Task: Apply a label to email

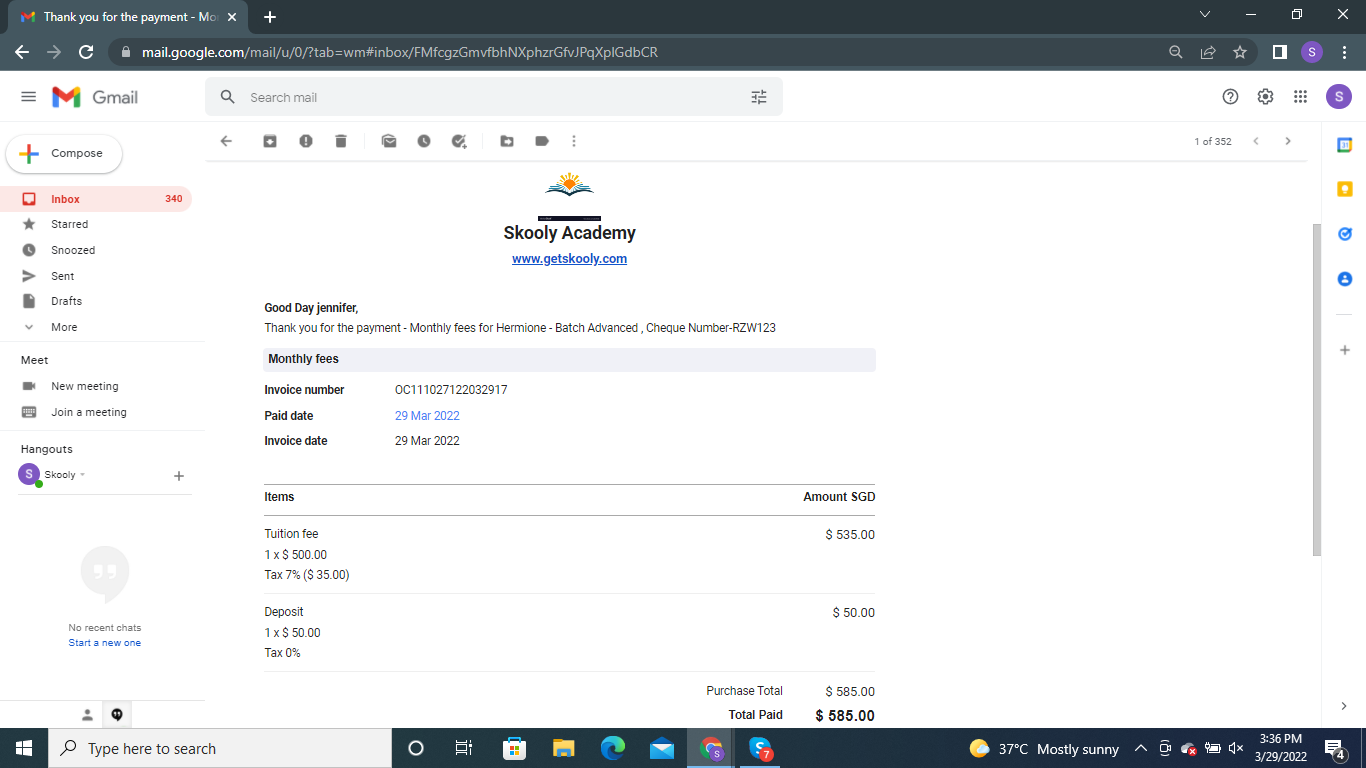Action: point(542,141)
